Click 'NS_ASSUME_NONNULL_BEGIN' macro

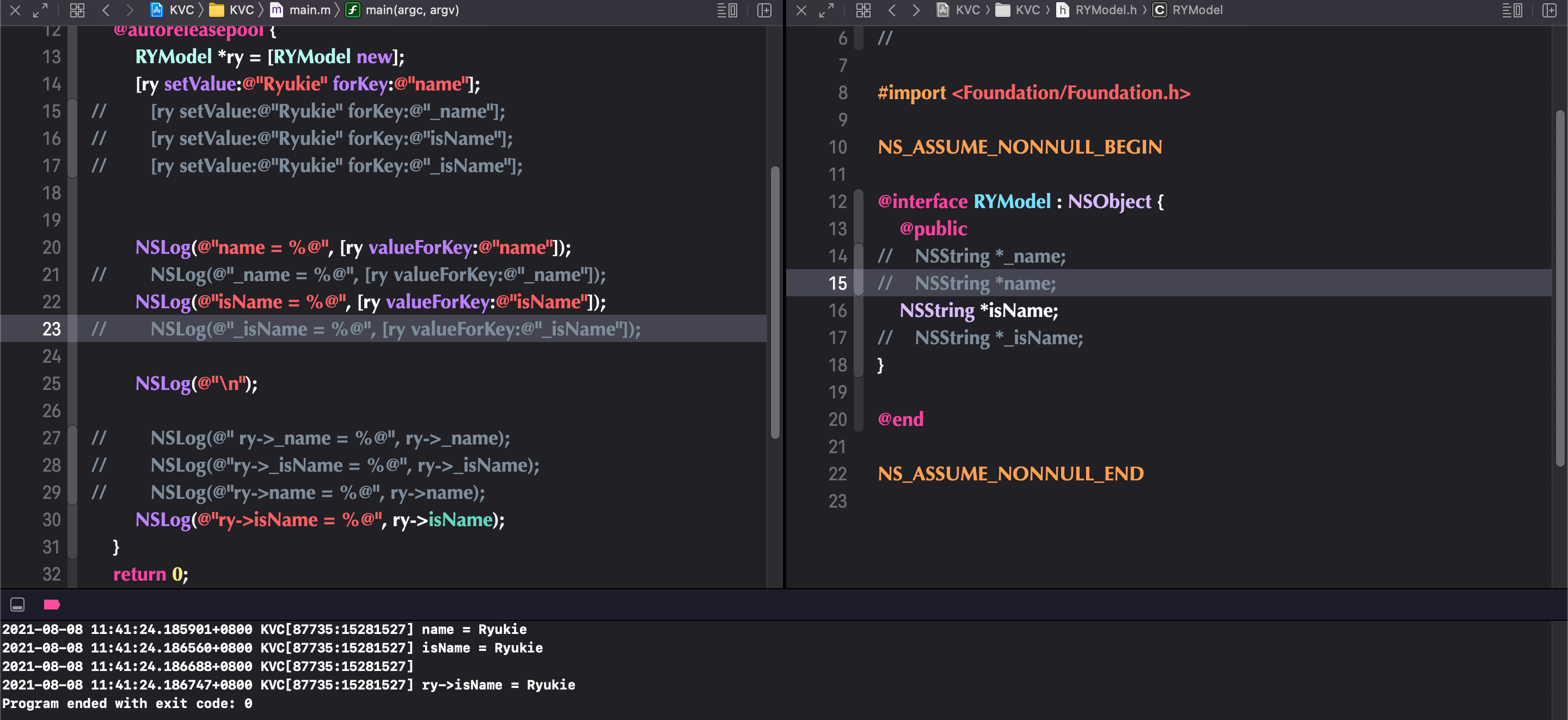1020,147
